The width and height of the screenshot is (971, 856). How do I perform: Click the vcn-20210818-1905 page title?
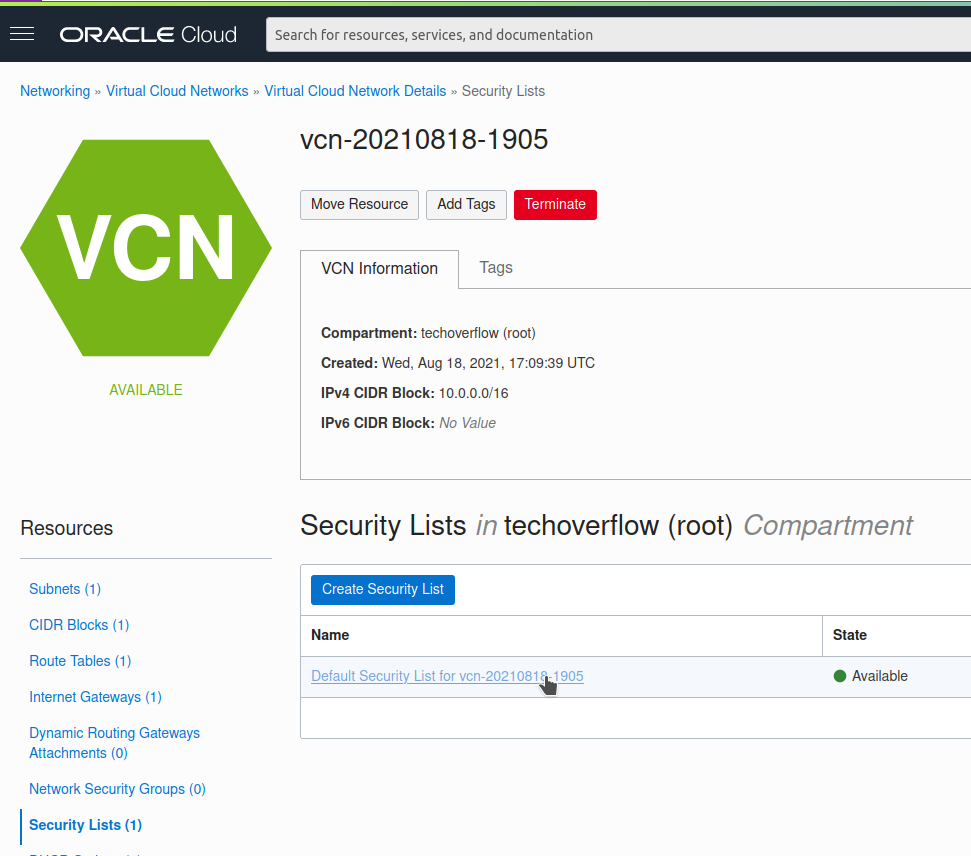pos(424,139)
